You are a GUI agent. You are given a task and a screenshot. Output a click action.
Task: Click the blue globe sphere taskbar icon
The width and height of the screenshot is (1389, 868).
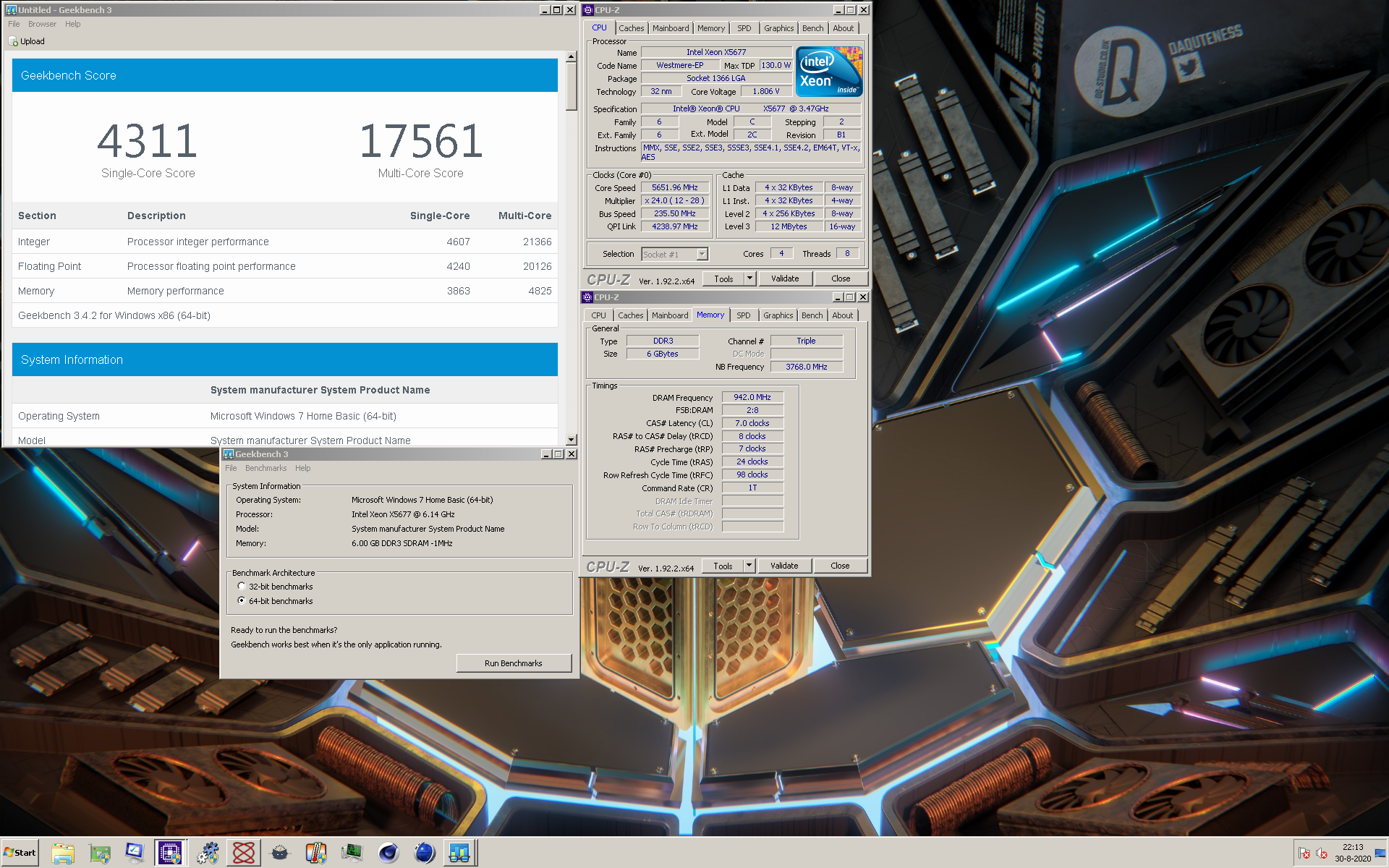(425, 854)
